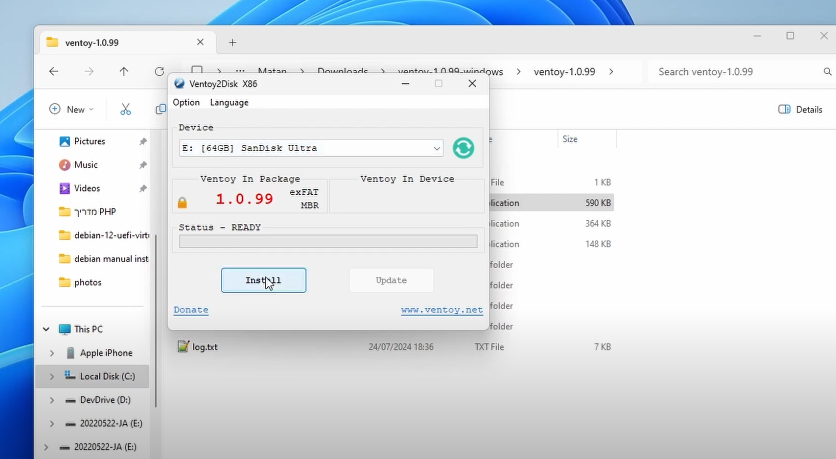Open Videos in the sidebar
Screen dimensions: 836x459
tap(87, 188)
